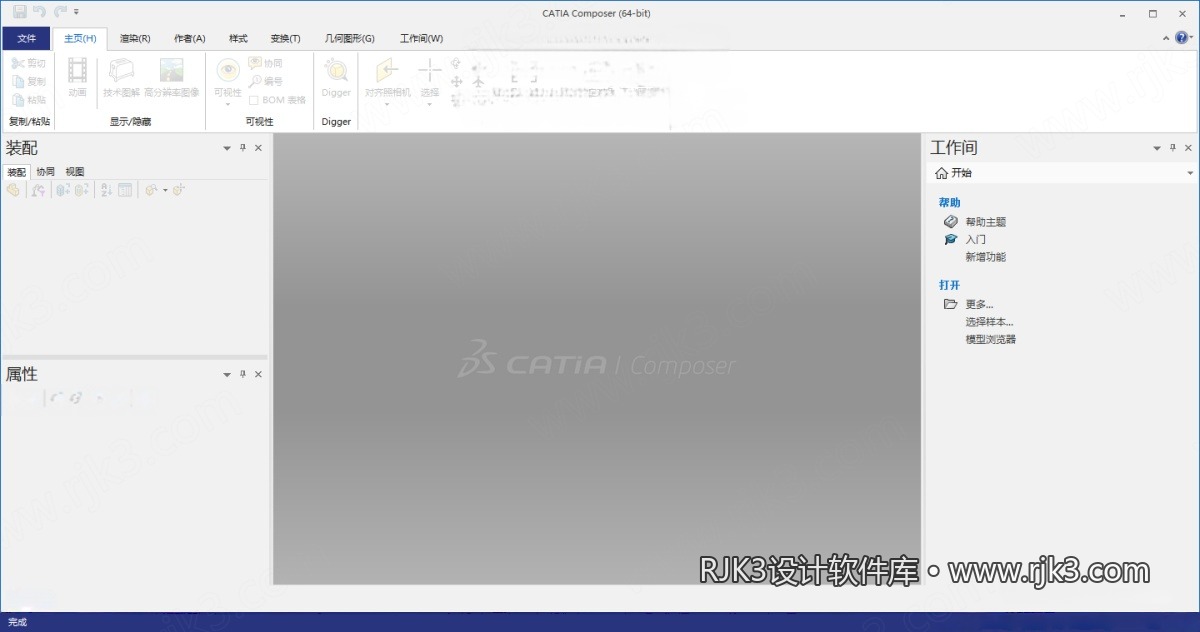This screenshot has width=1200, height=632.
Task: Open the 新增功能 what's new link
Action: 985,257
